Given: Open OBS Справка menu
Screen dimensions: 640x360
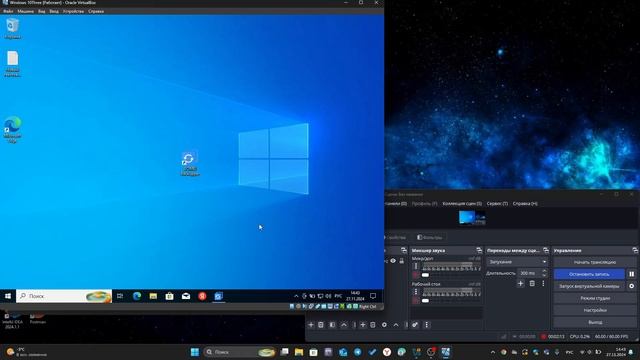Looking at the screenshot, I should tap(525, 203).
